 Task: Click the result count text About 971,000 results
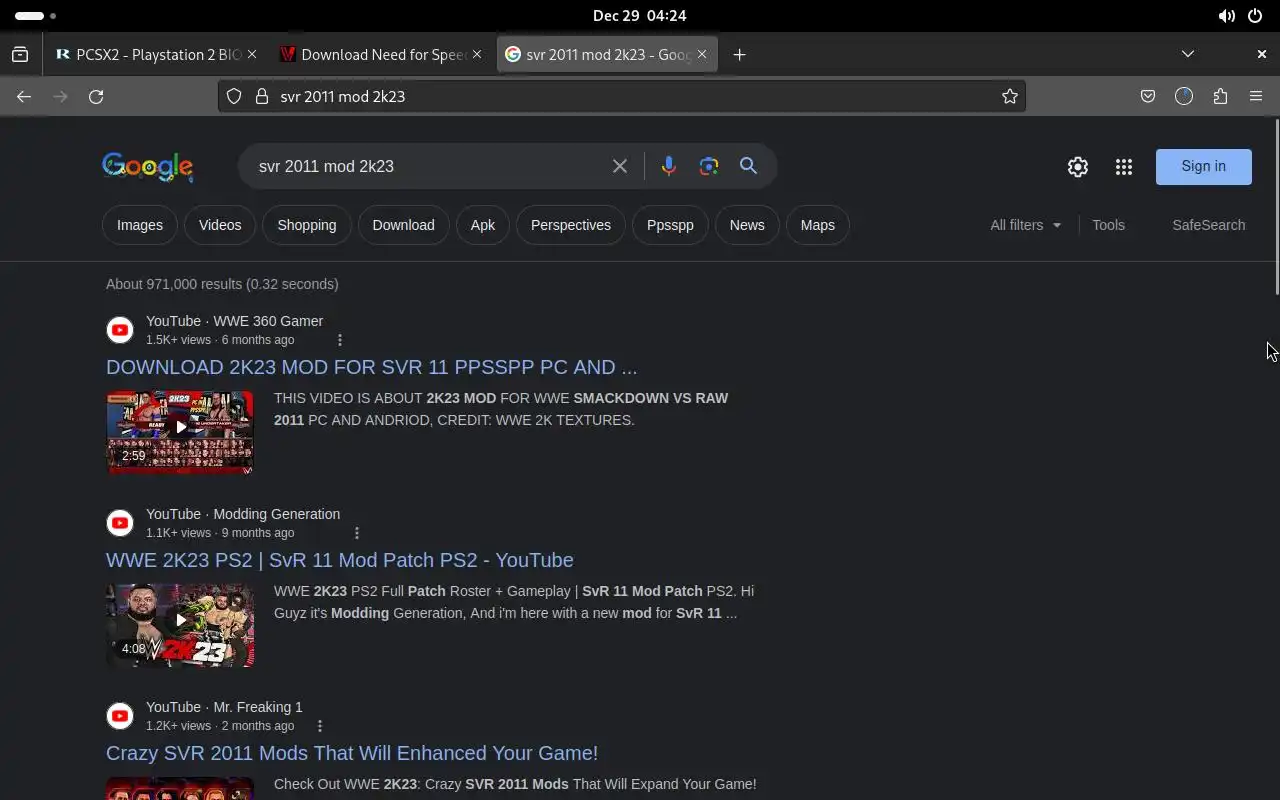222,284
